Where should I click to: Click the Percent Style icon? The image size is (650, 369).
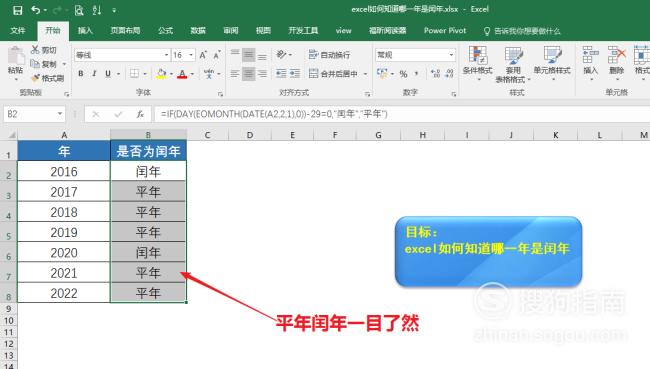tap(403, 74)
